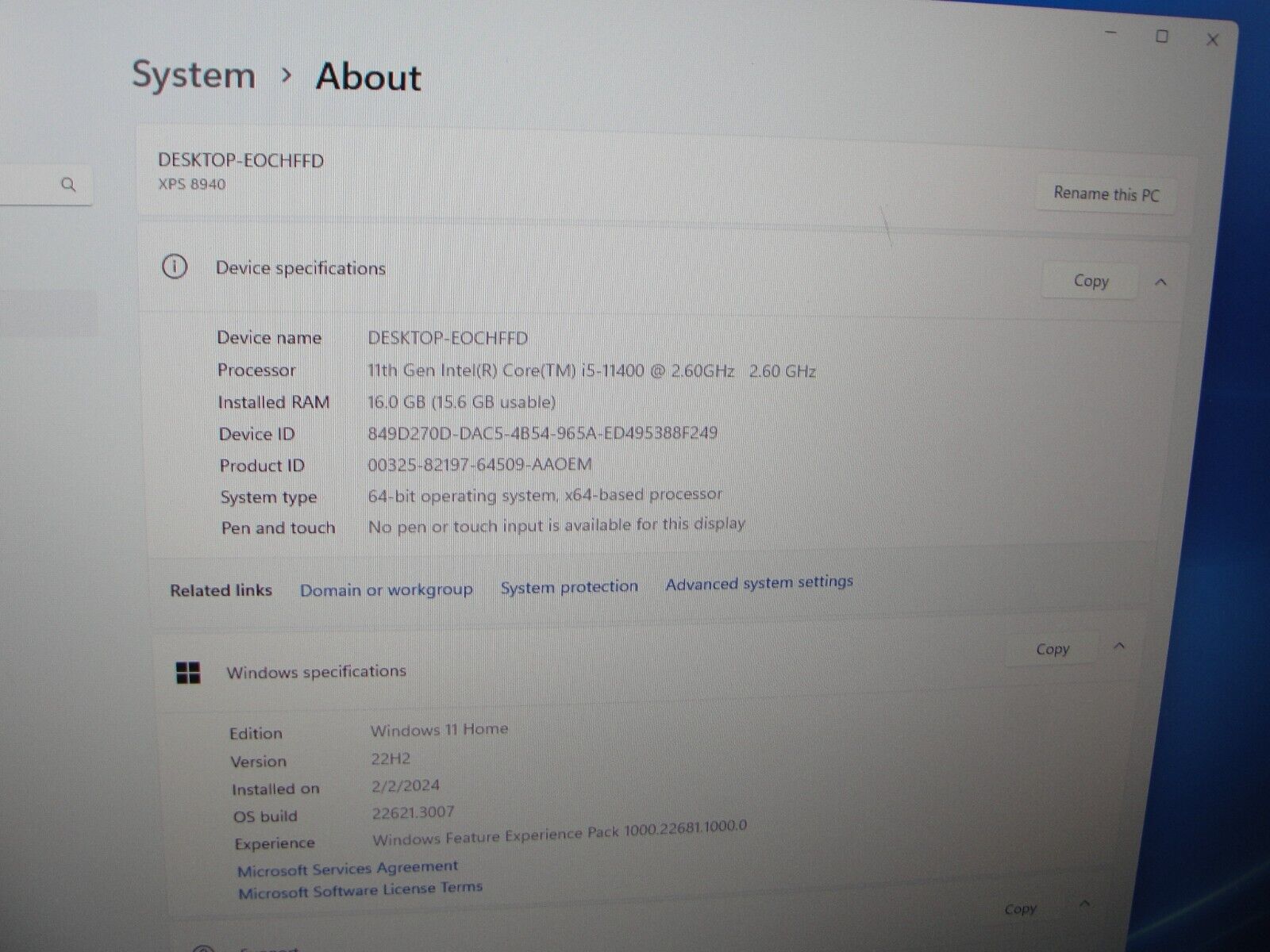The width and height of the screenshot is (1270, 952).
Task: Collapse the Windows specifications section chevron
Action: point(1119,646)
